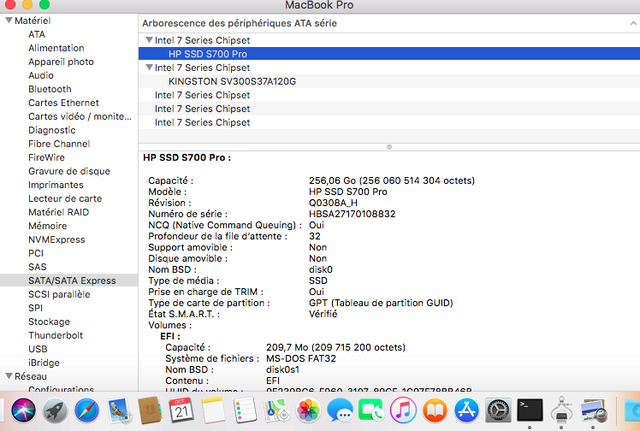The height and width of the screenshot is (431, 640).
Task: Open Bluetooth hardware category
Action: pyautogui.click(x=50, y=89)
